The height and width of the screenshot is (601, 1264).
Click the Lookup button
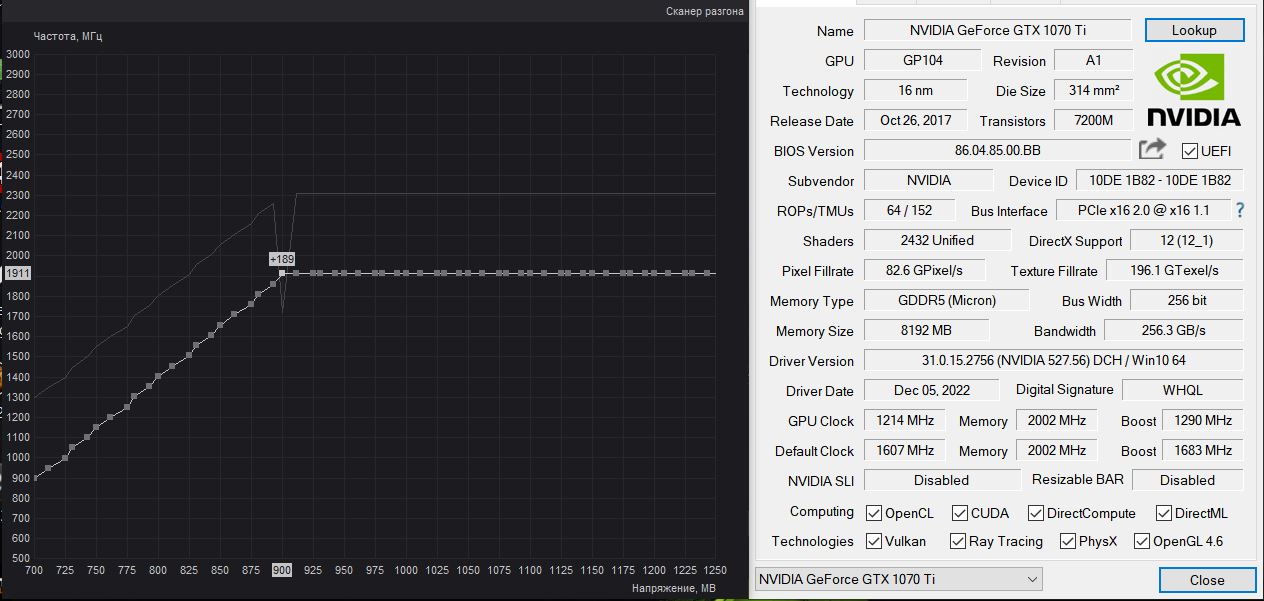1194,30
